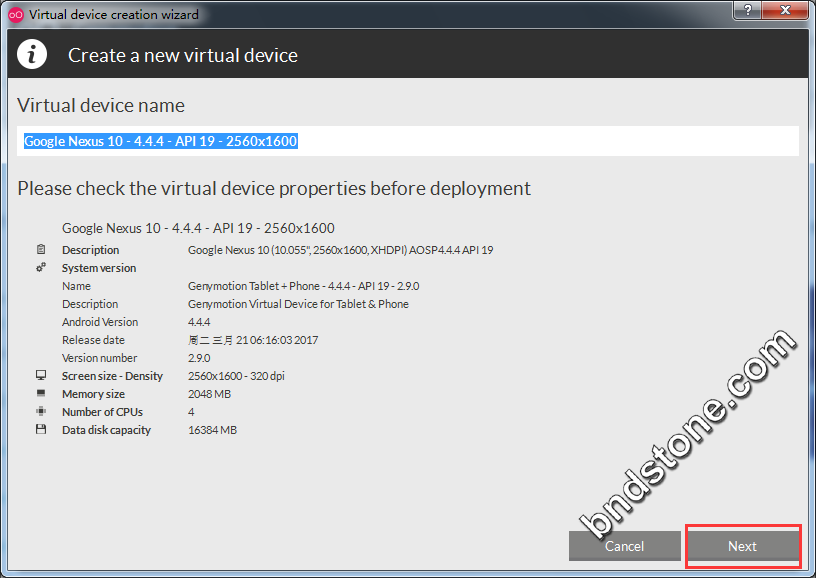Click the Screen size monitor icon
The height and width of the screenshot is (578, 816).
tap(41, 376)
